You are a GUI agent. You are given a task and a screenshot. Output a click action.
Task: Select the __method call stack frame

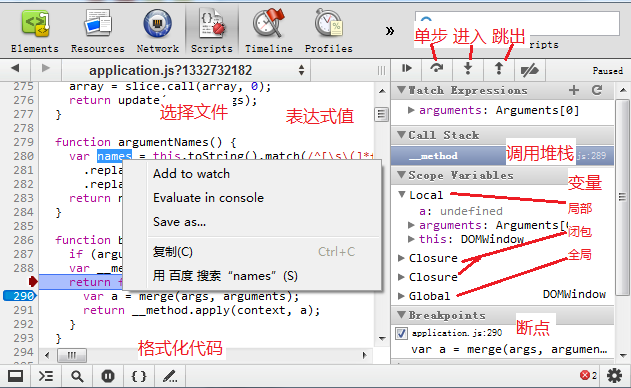(x=502, y=156)
